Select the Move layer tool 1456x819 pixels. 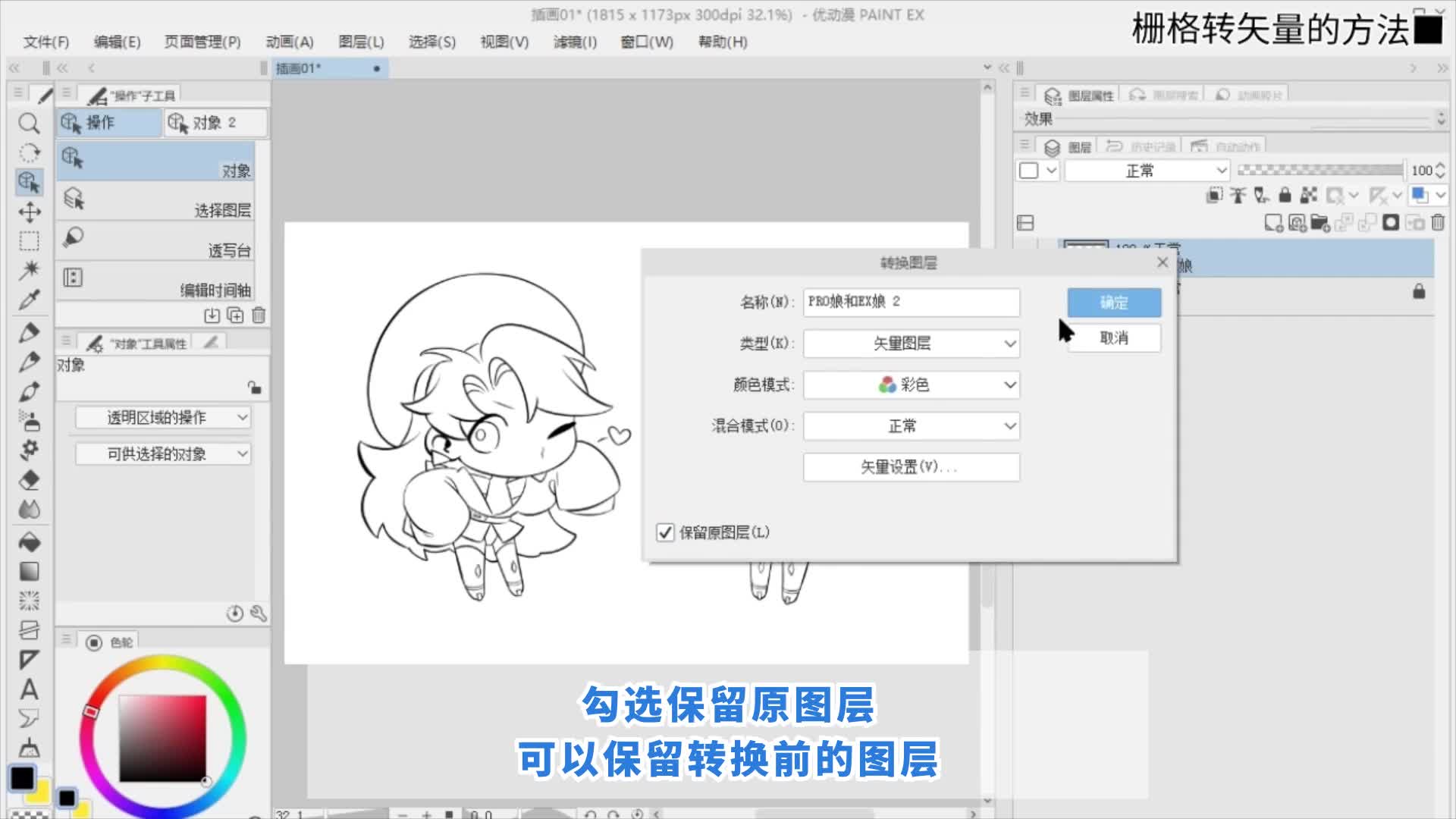(x=29, y=212)
